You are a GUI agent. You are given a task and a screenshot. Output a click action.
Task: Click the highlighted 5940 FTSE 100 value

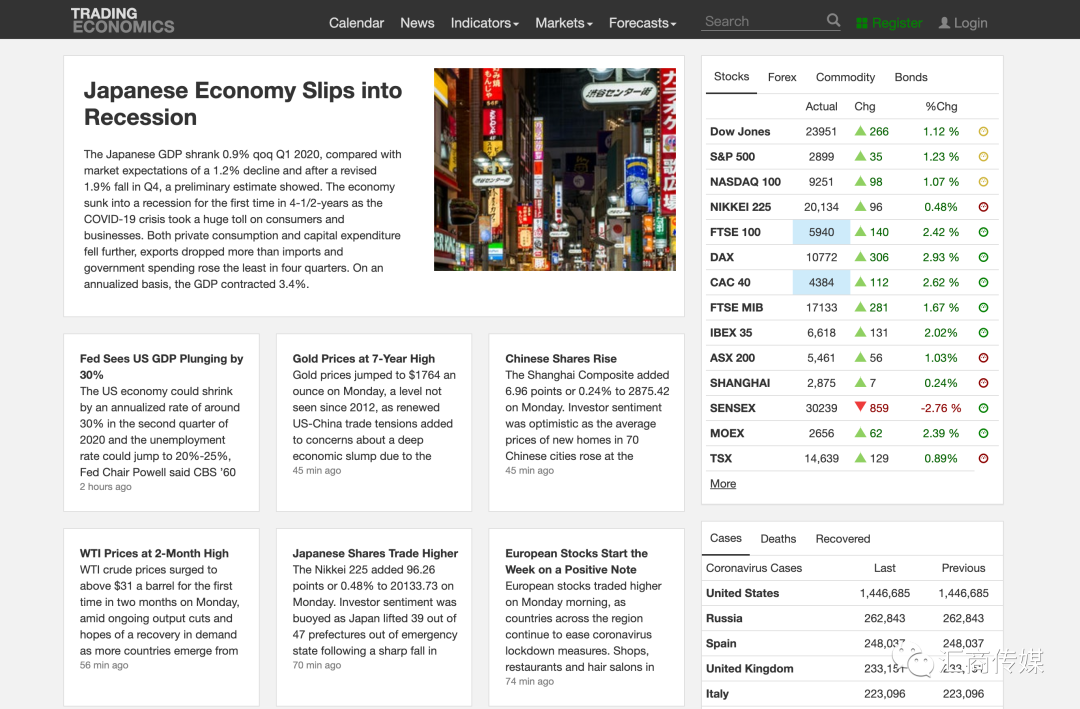pos(821,232)
